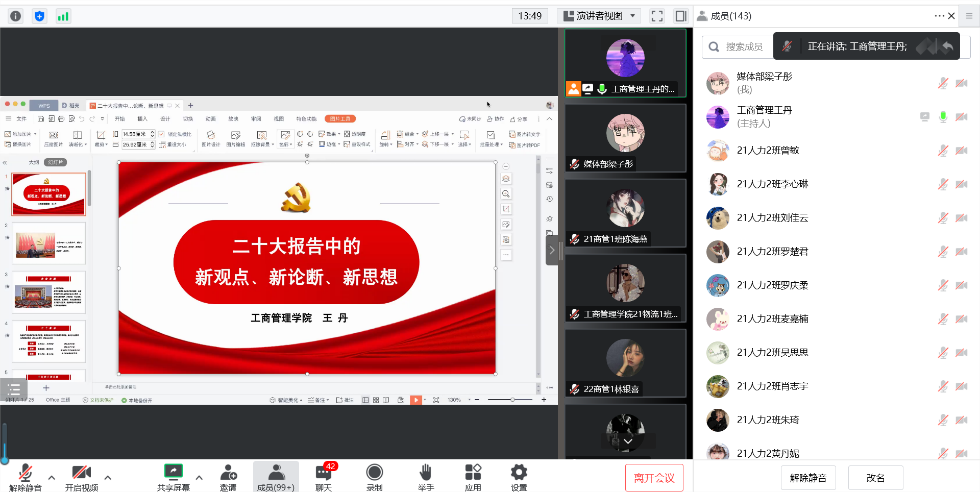Open 演讲者视图 view dropdown

coord(599,16)
